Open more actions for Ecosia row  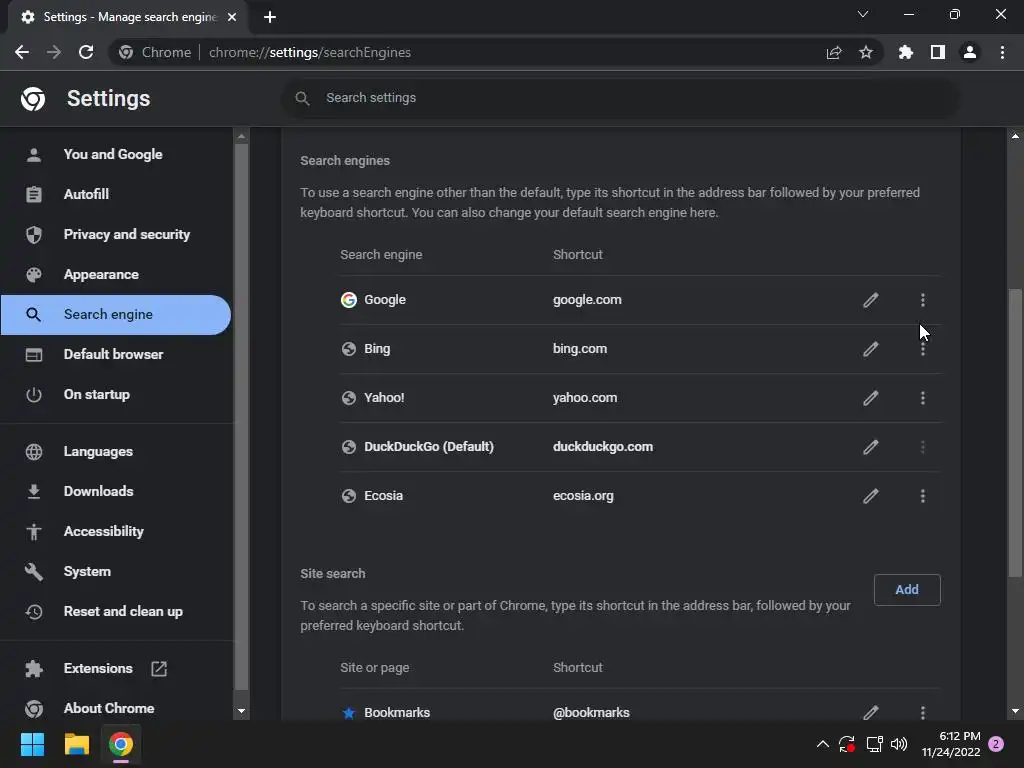(922, 496)
